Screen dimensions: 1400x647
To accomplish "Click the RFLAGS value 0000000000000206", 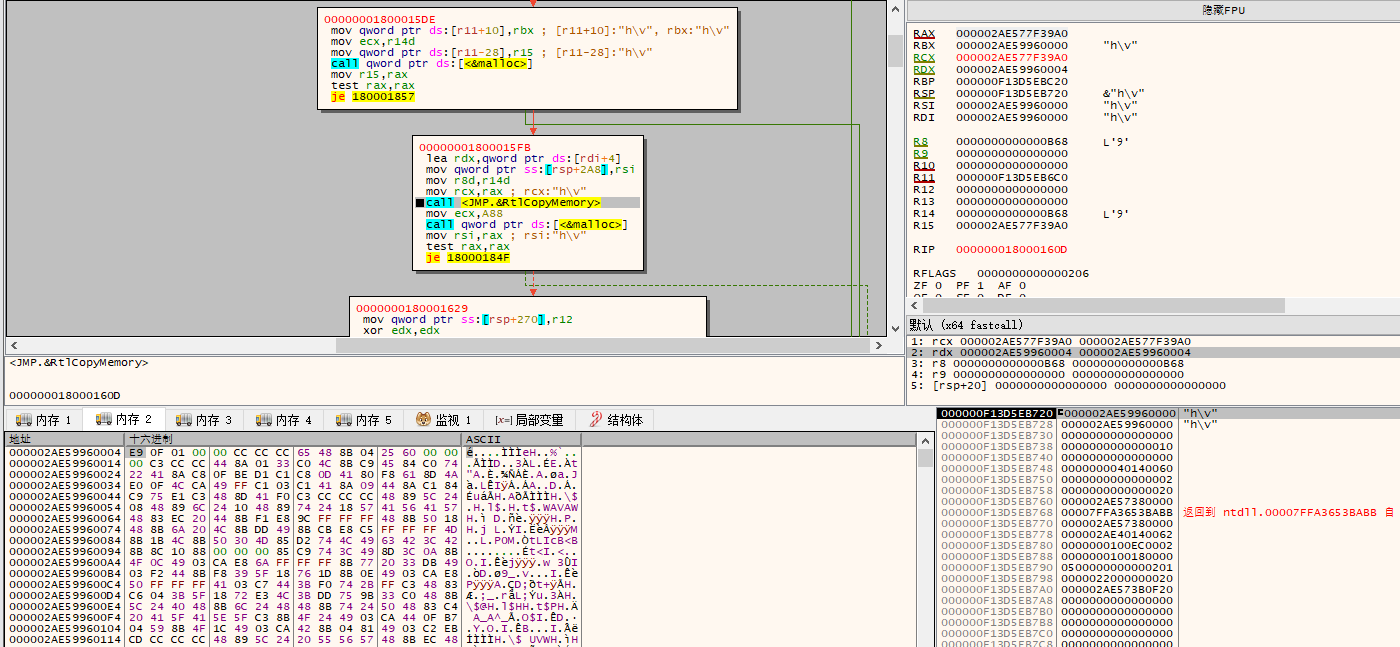I will (x=1033, y=274).
